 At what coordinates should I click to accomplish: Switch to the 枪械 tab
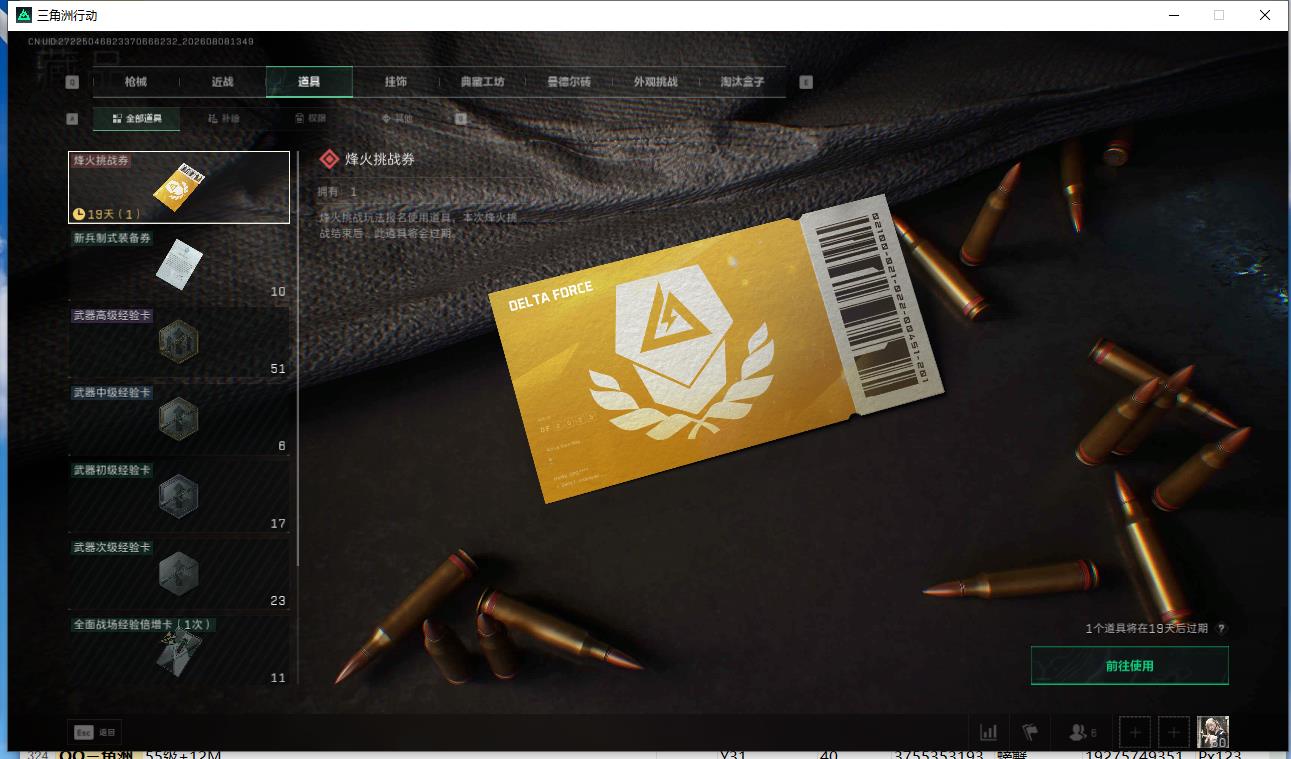coord(136,82)
